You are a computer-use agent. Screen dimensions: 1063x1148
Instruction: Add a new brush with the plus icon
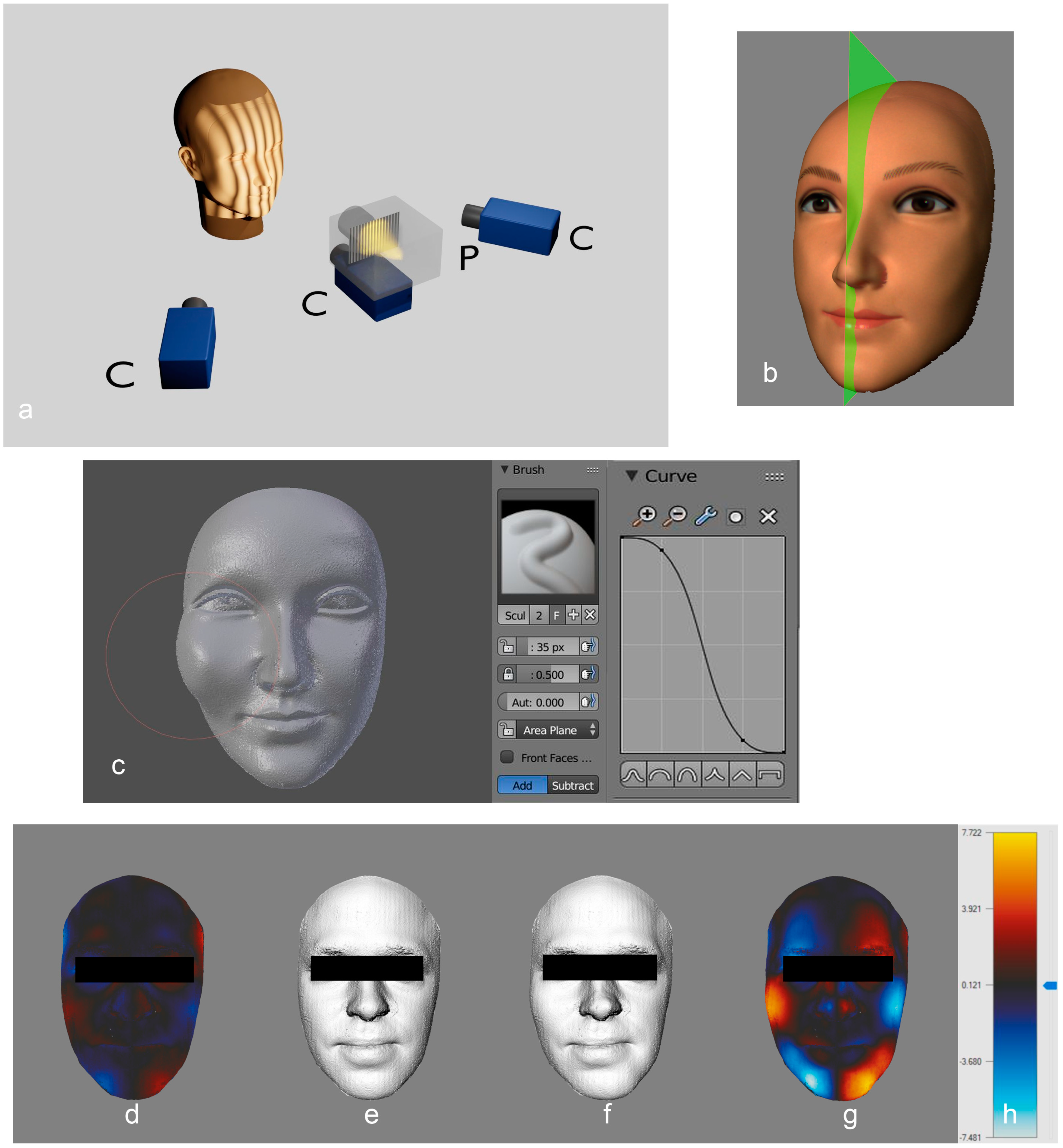pyautogui.click(x=573, y=615)
